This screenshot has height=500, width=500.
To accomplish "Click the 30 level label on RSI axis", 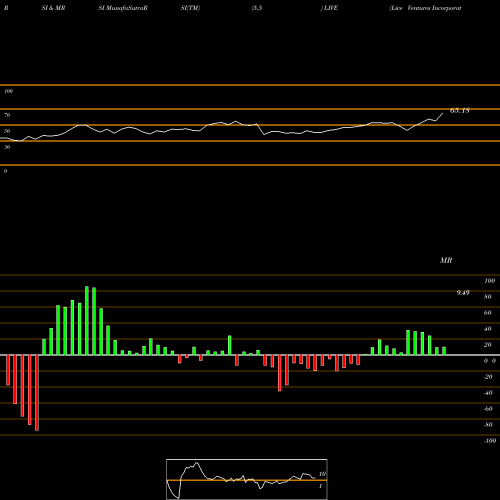I will (x=7, y=147).
